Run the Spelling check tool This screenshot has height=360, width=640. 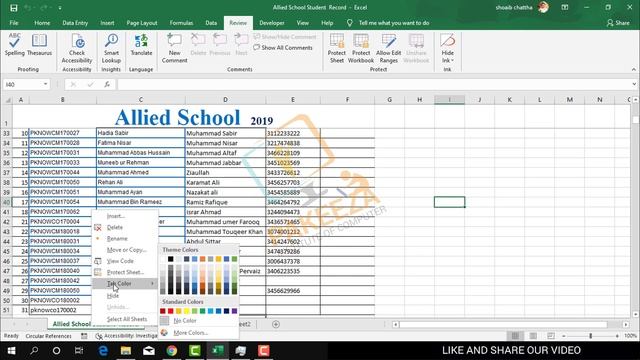point(14,45)
